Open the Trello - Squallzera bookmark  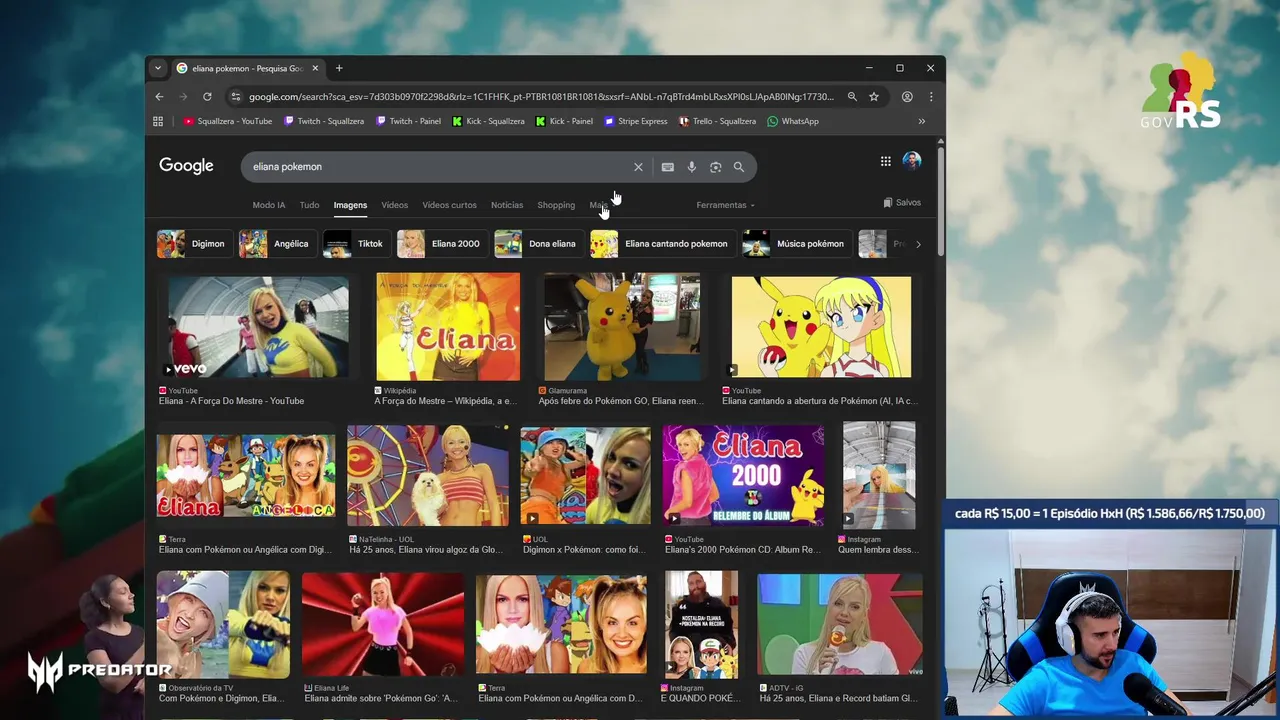(x=717, y=121)
